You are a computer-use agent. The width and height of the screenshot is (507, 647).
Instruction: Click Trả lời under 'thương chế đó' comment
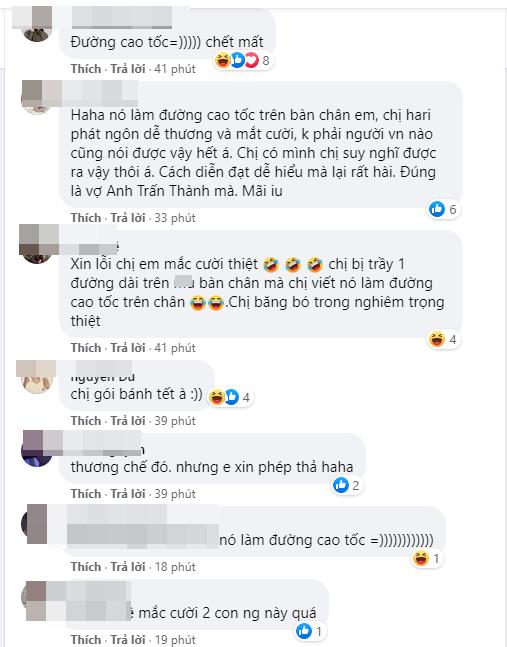tap(128, 494)
